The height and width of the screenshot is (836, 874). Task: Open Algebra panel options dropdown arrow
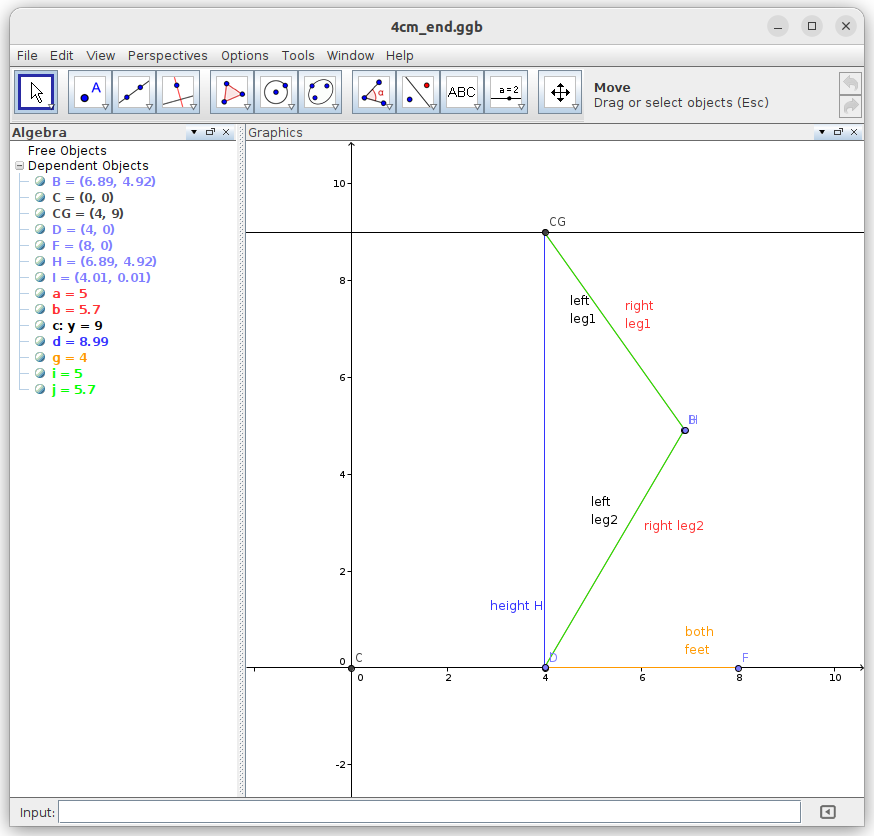(x=194, y=132)
